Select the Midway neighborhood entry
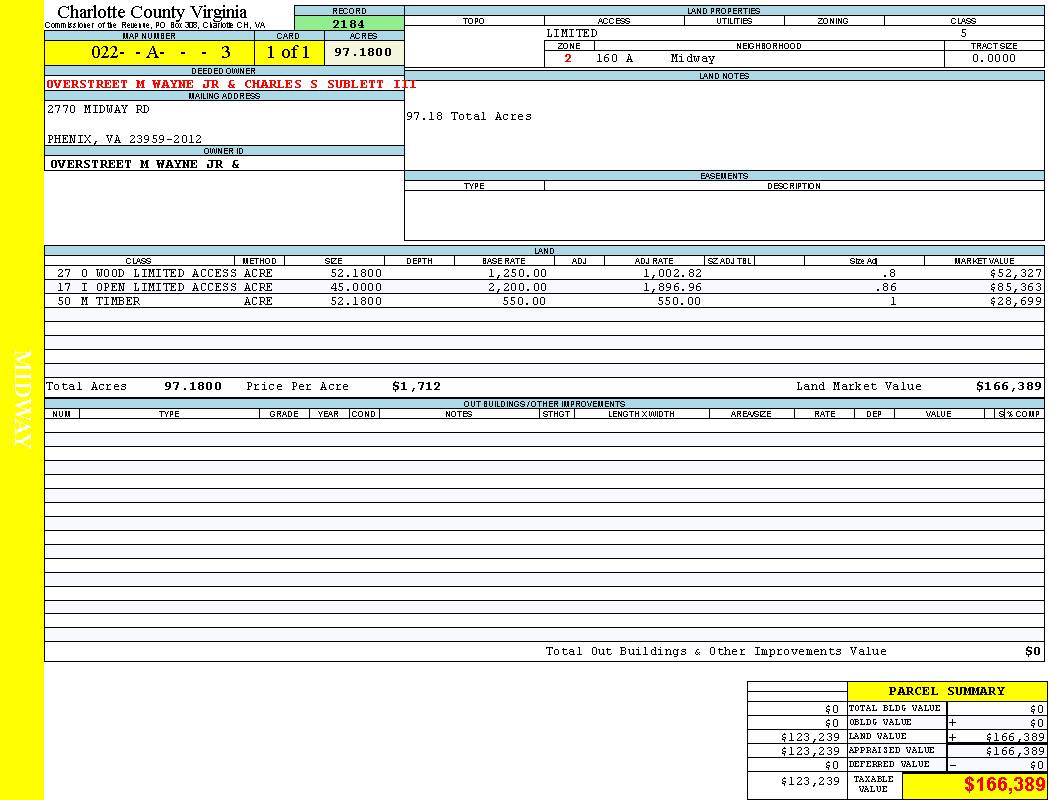 click(693, 59)
